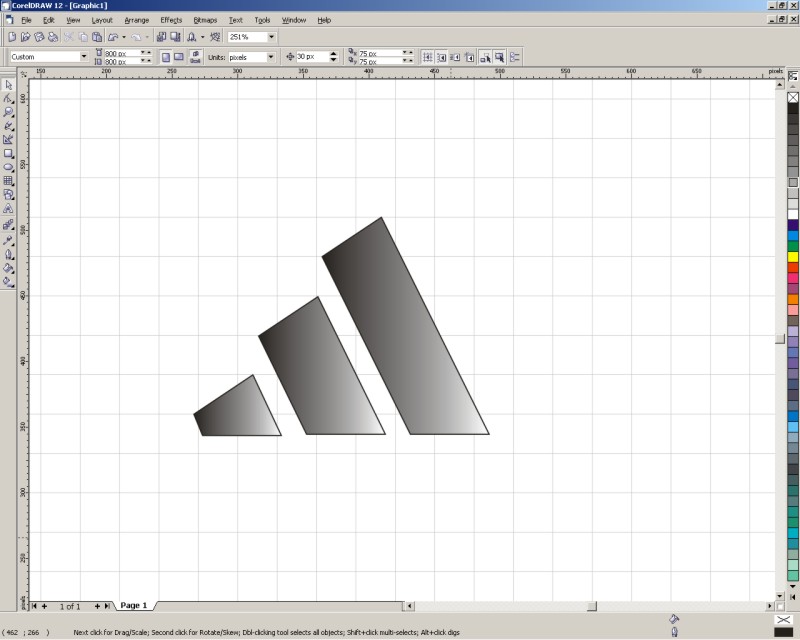This screenshot has height=640, width=800.
Task: Pick the yellow color swatch
Action: tap(793, 256)
